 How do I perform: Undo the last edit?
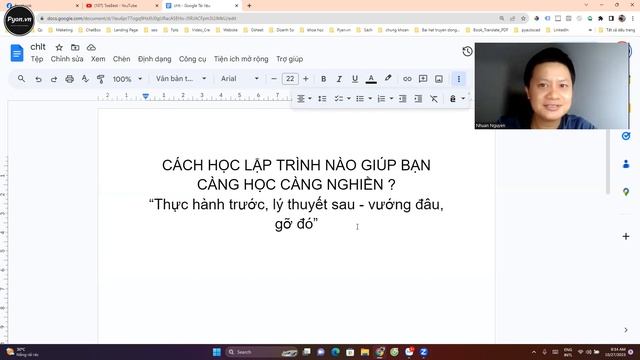(38, 79)
